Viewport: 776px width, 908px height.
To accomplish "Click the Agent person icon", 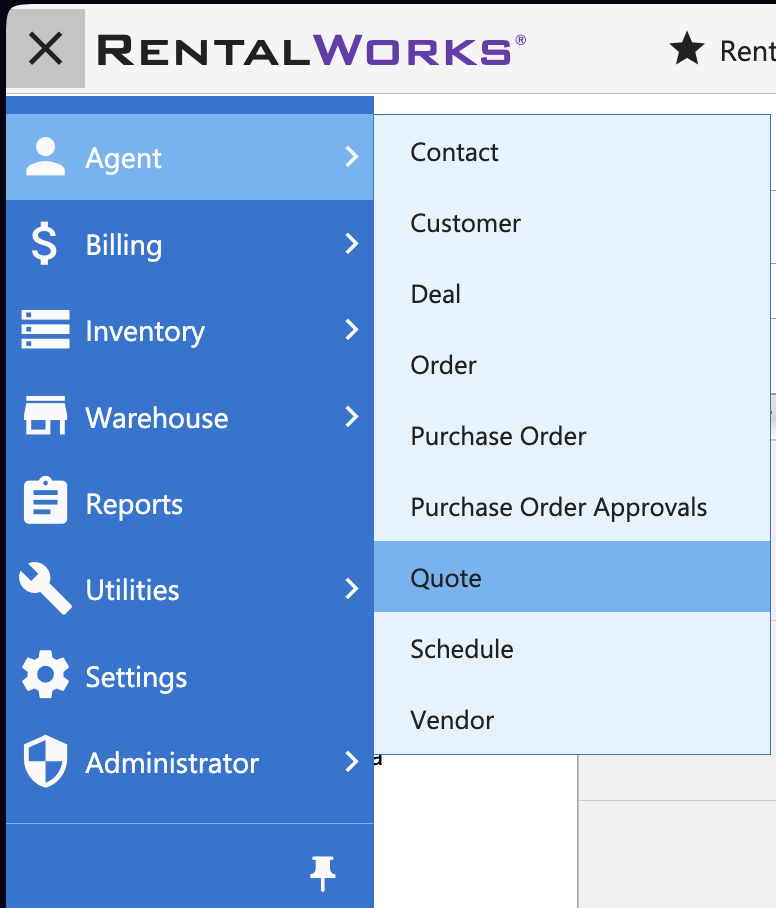I will coord(45,156).
